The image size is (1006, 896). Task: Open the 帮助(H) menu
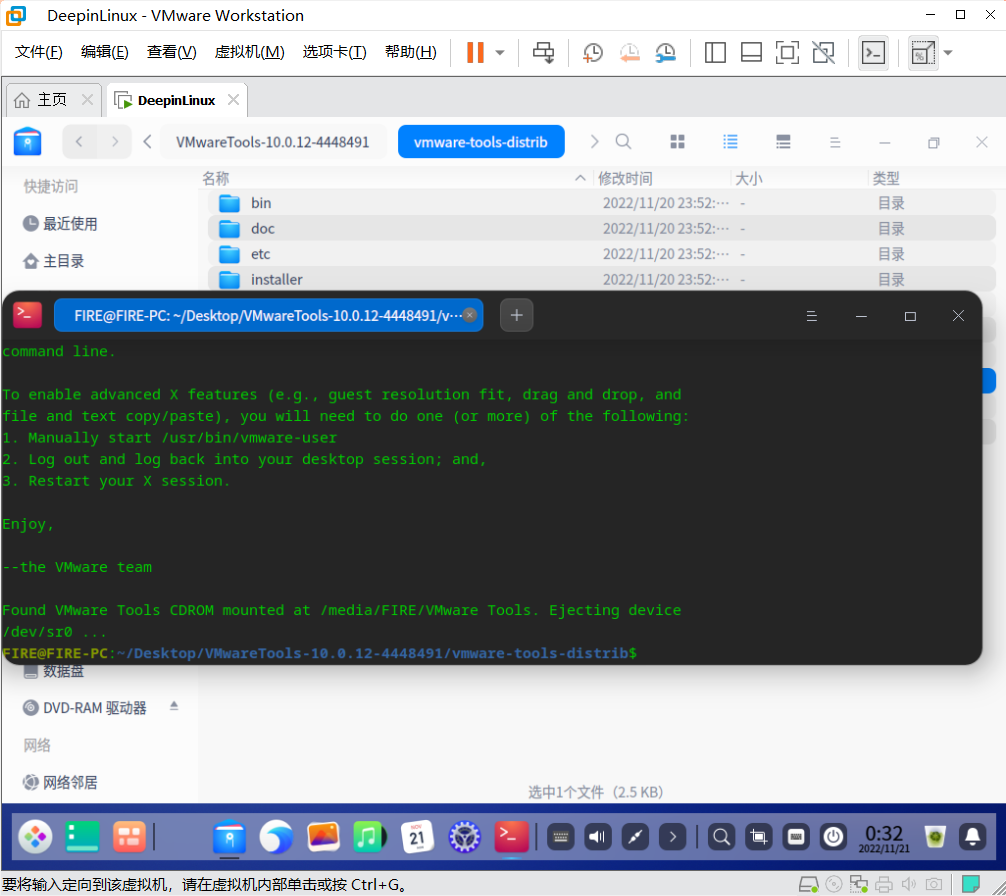click(411, 52)
